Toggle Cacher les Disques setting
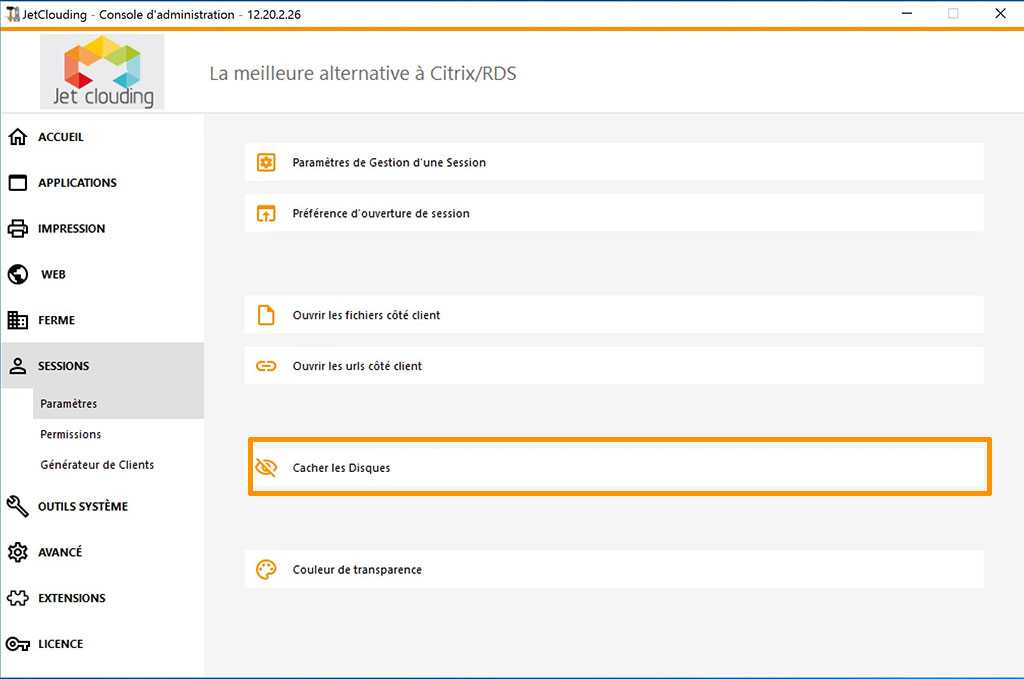1024x679 pixels. pyautogui.click(x=618, y=466)
